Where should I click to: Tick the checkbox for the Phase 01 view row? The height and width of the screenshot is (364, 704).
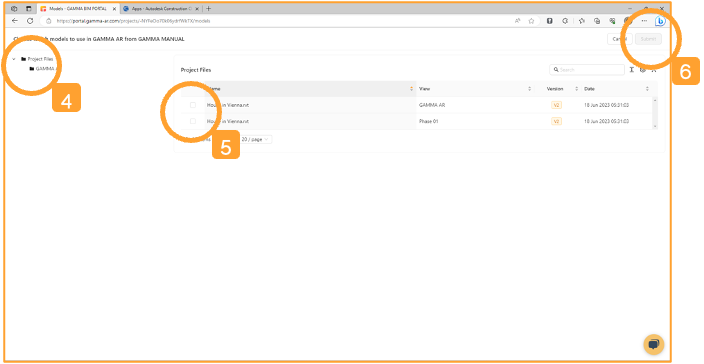pyautogui.click(x=193, y=121)
